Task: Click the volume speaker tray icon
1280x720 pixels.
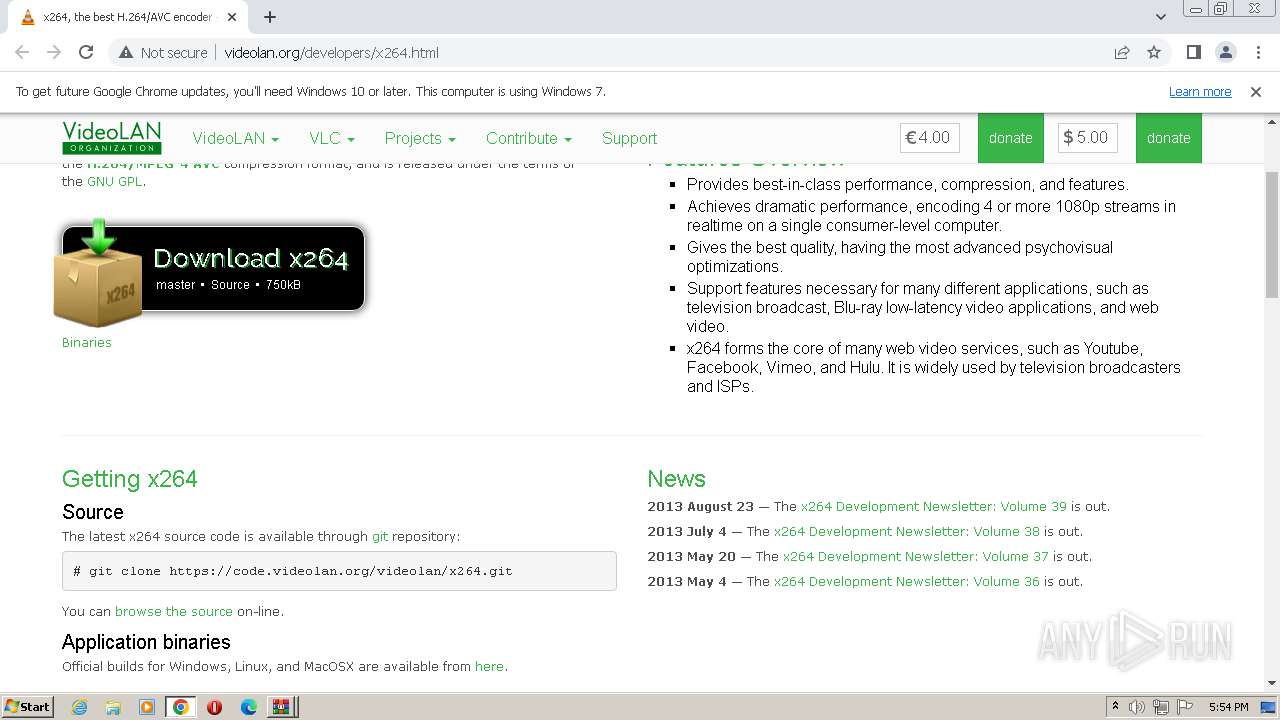Action: click(1137, 707)
